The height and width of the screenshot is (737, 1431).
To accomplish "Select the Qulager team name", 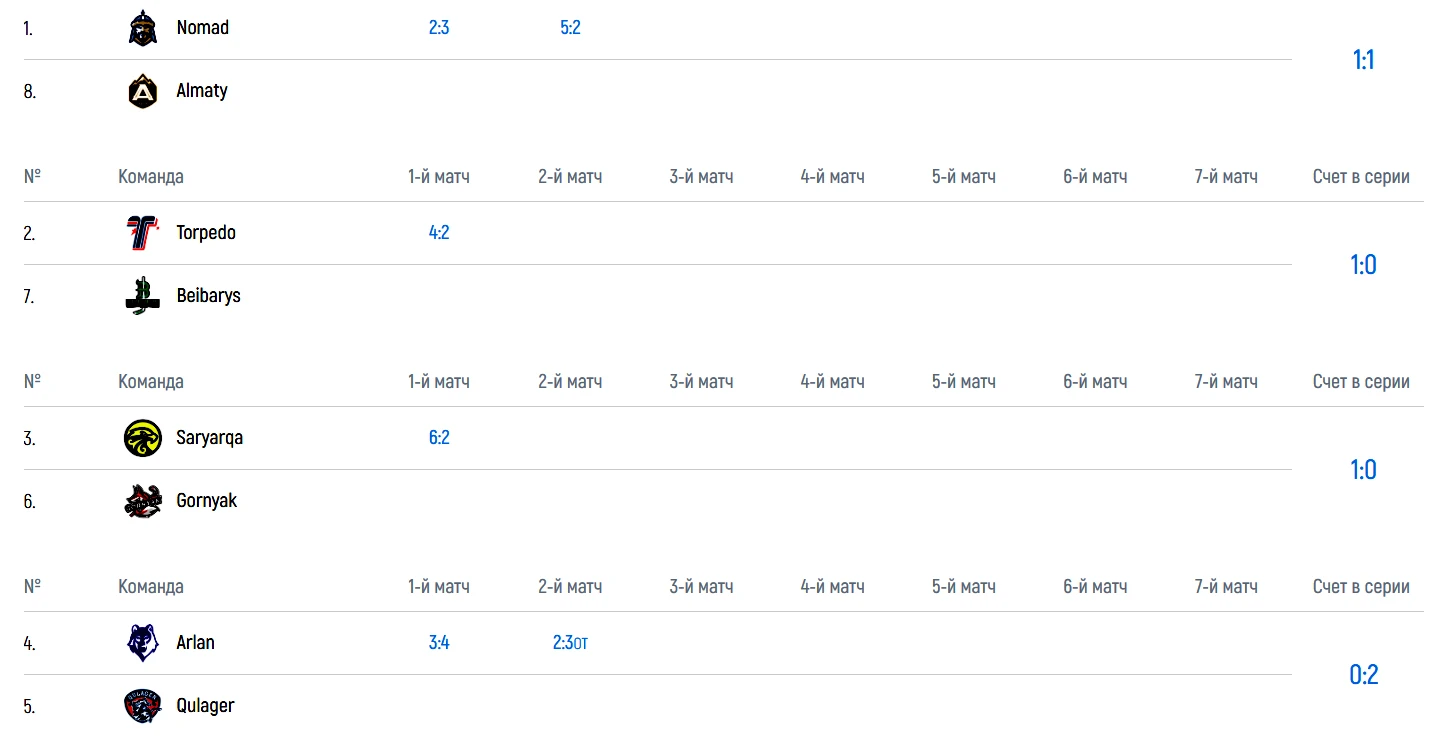I will [x=205, y=706].
